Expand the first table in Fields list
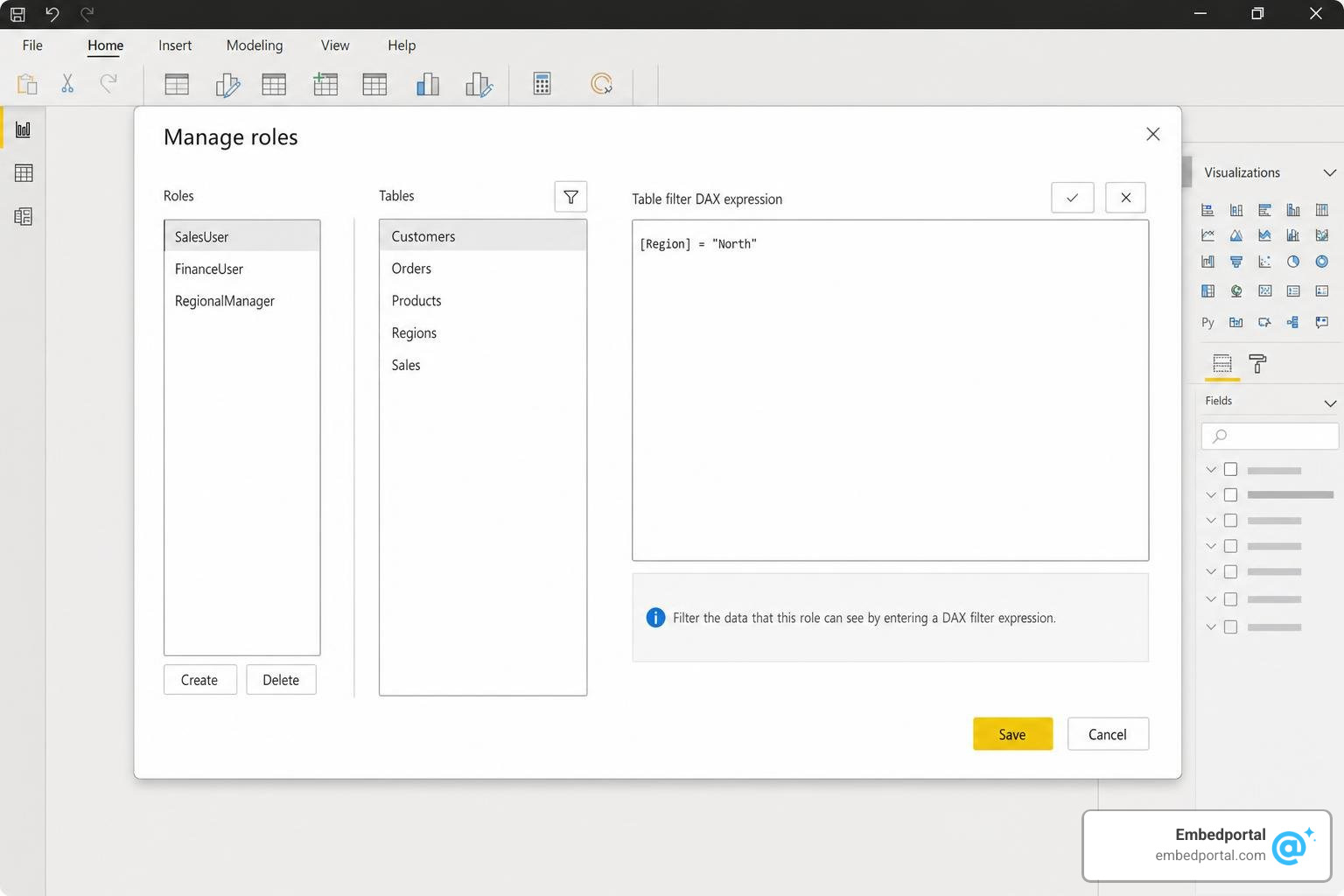The image size is (1344, 896). (1211, 470)
